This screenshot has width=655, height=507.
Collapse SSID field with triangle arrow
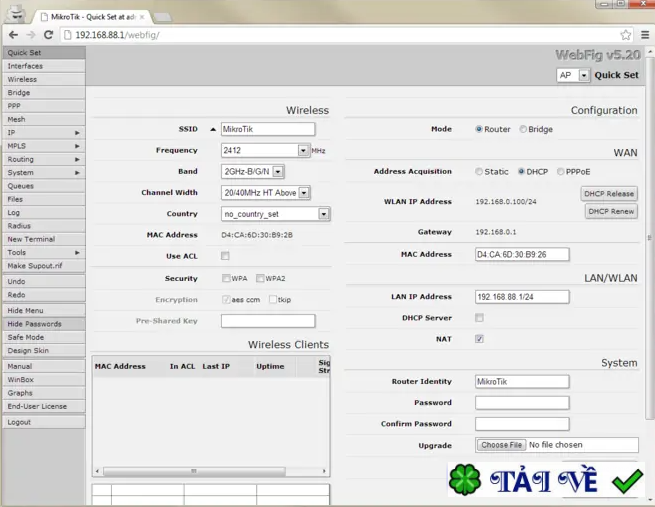(213, 130)
